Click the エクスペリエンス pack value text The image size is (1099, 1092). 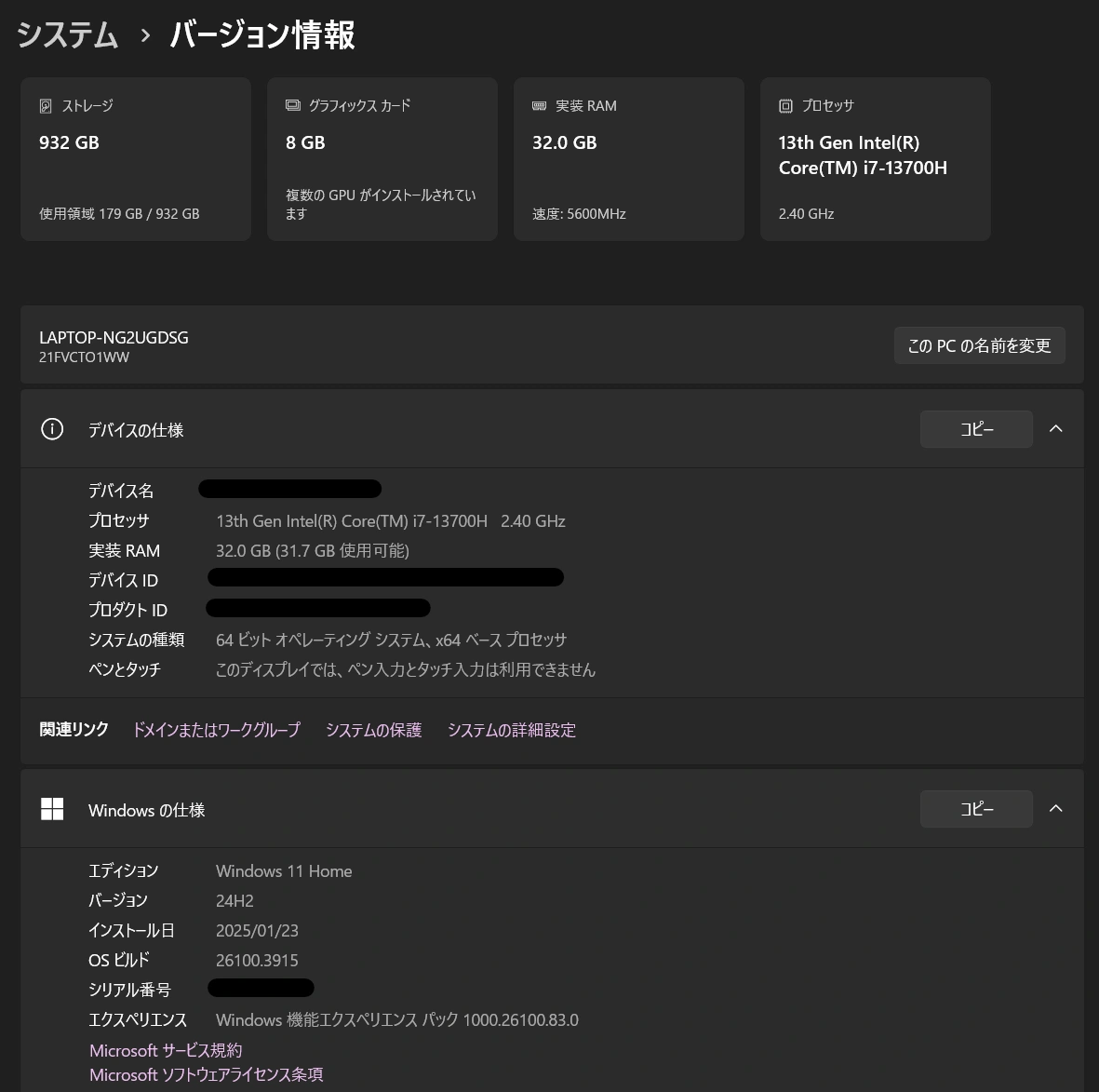coord(397,1019)
